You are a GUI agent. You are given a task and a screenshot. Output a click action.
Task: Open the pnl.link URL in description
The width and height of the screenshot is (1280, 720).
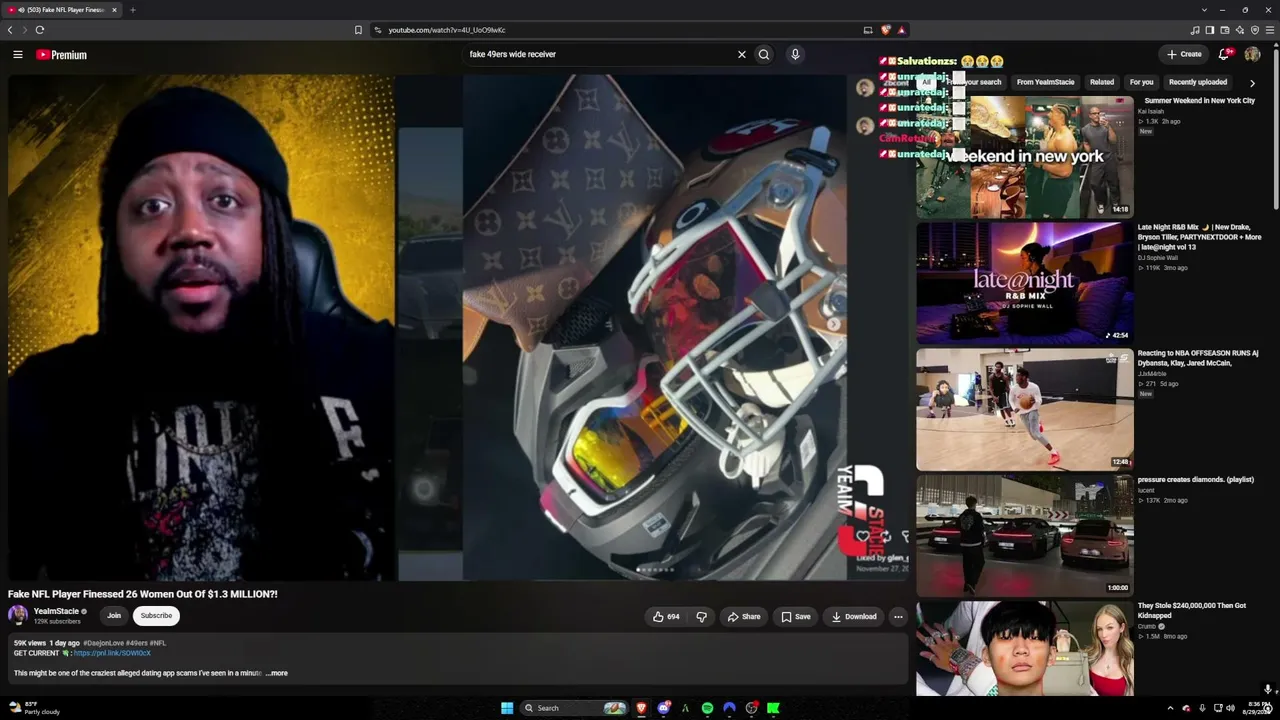coord(112,653)
